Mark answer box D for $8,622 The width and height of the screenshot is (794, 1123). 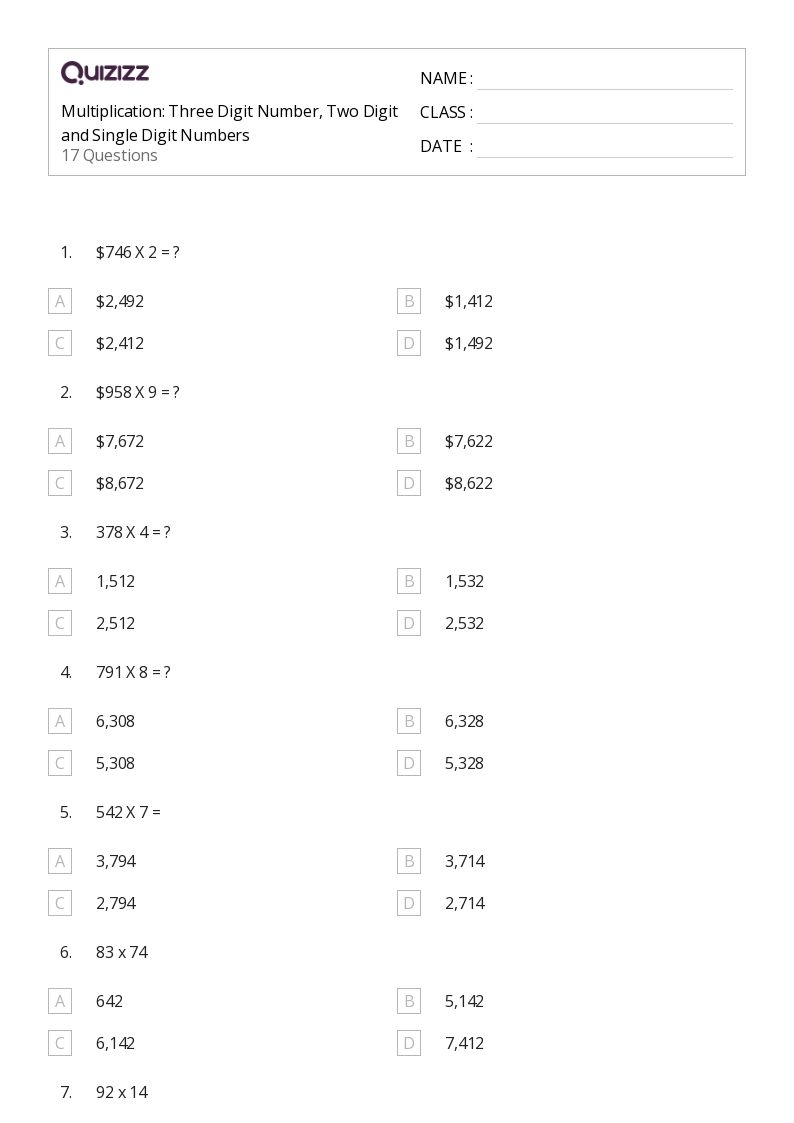point(408,483)
